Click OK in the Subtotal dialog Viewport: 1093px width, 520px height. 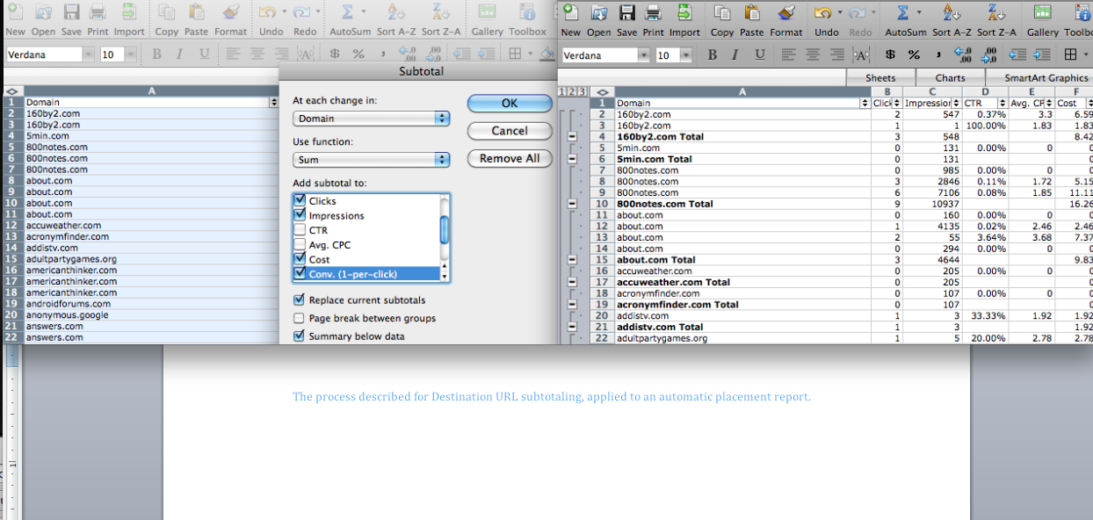click(510, 103)
